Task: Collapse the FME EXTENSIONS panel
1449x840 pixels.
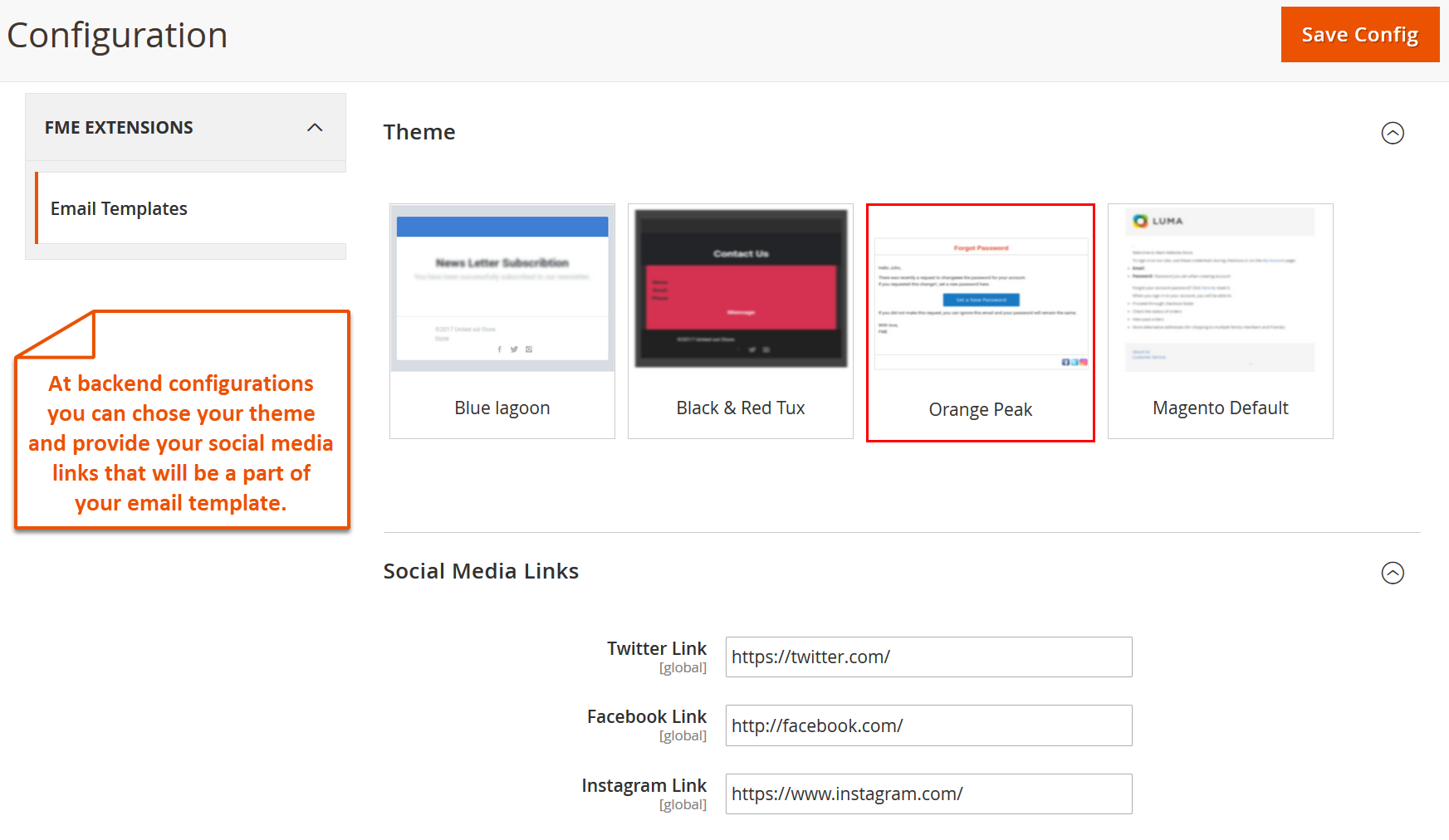Action: click(314, 128)
